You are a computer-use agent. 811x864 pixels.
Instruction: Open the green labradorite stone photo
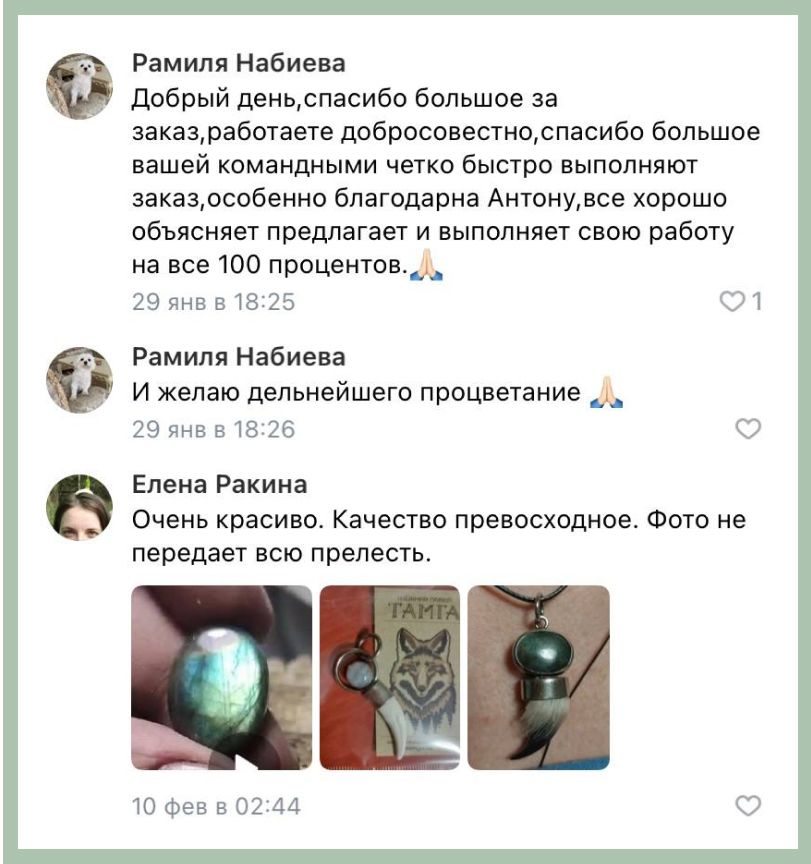(x=221, y=677)
